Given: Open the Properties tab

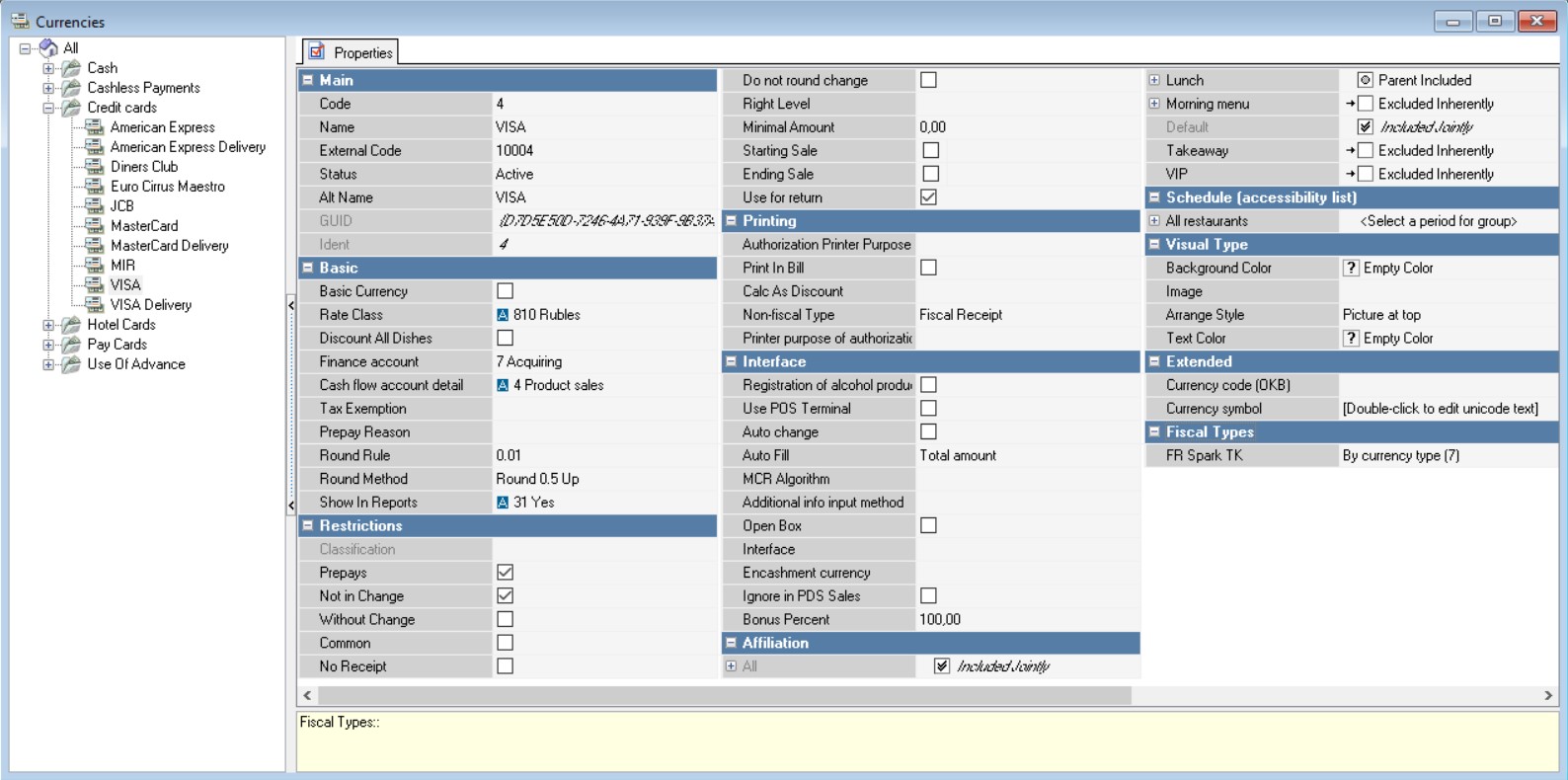Looking at the screenshot, I should click(x=351, y=52).
